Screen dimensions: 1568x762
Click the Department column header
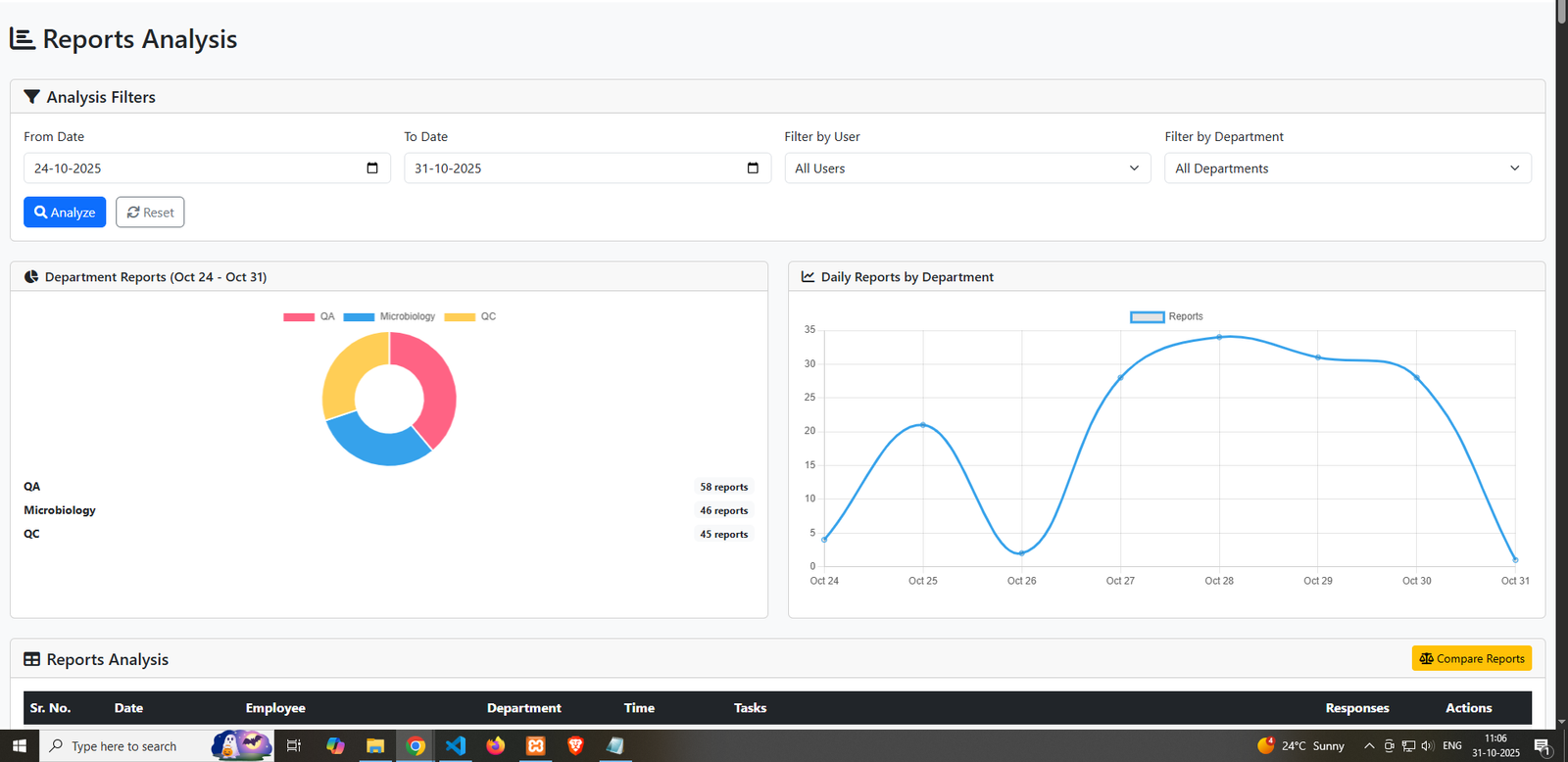click(x=524, y=708)
